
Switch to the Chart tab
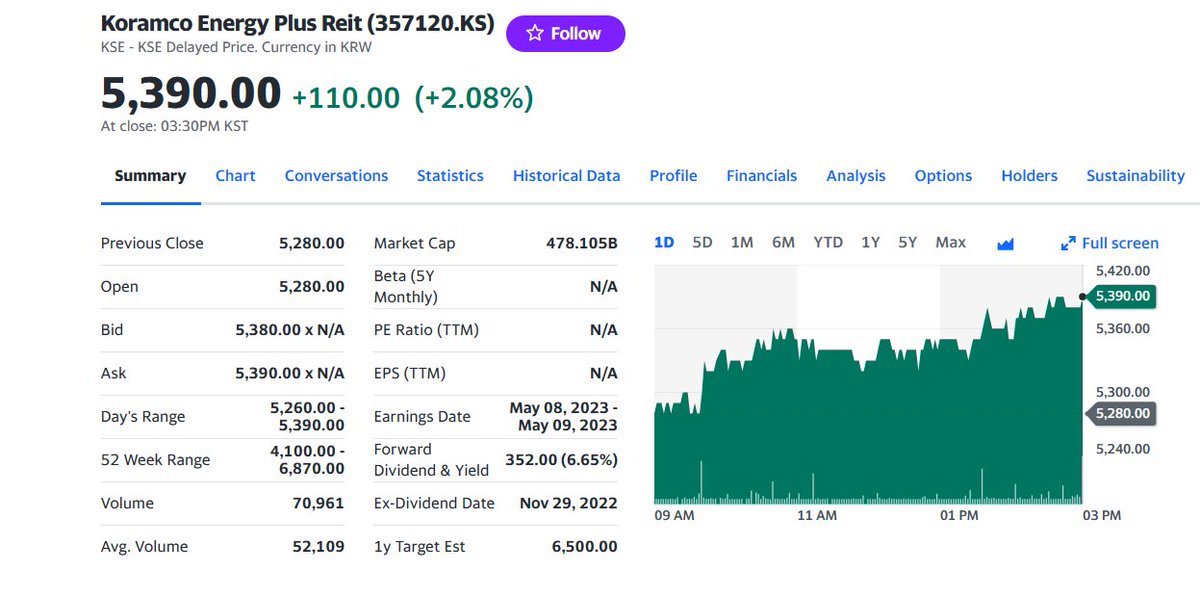(235, 175)
